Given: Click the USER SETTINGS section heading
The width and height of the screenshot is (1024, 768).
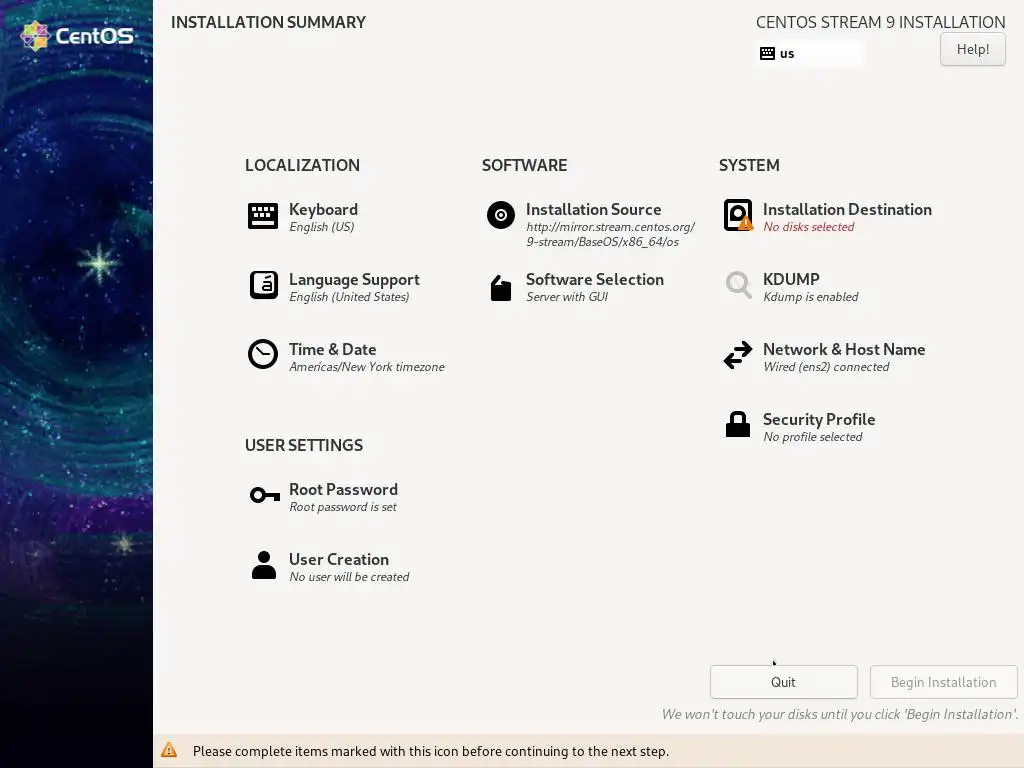Looking at the screenshot, I should point(304,445).
